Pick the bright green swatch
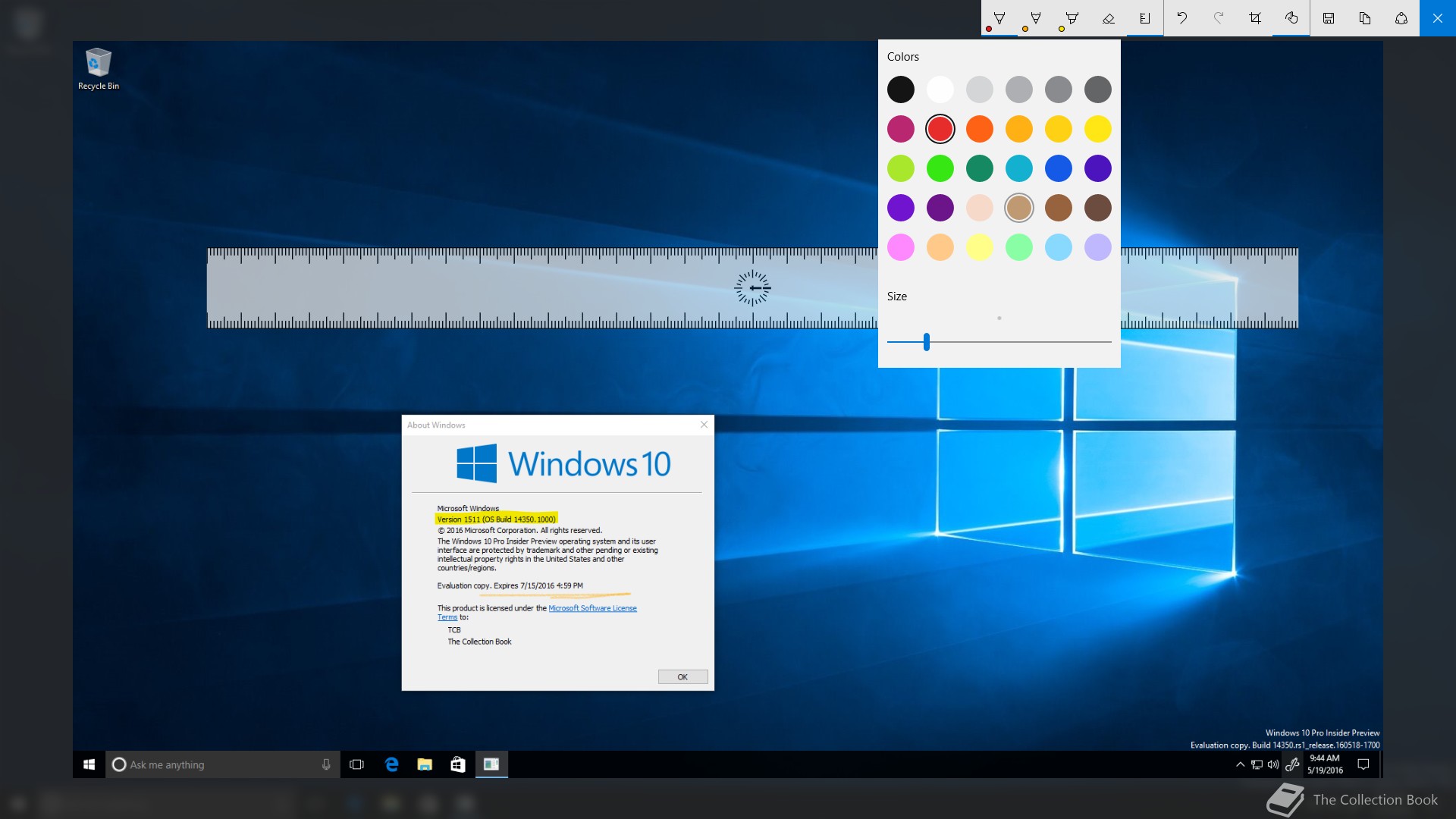Screen dimensions: 1456x819 [940, 168]
